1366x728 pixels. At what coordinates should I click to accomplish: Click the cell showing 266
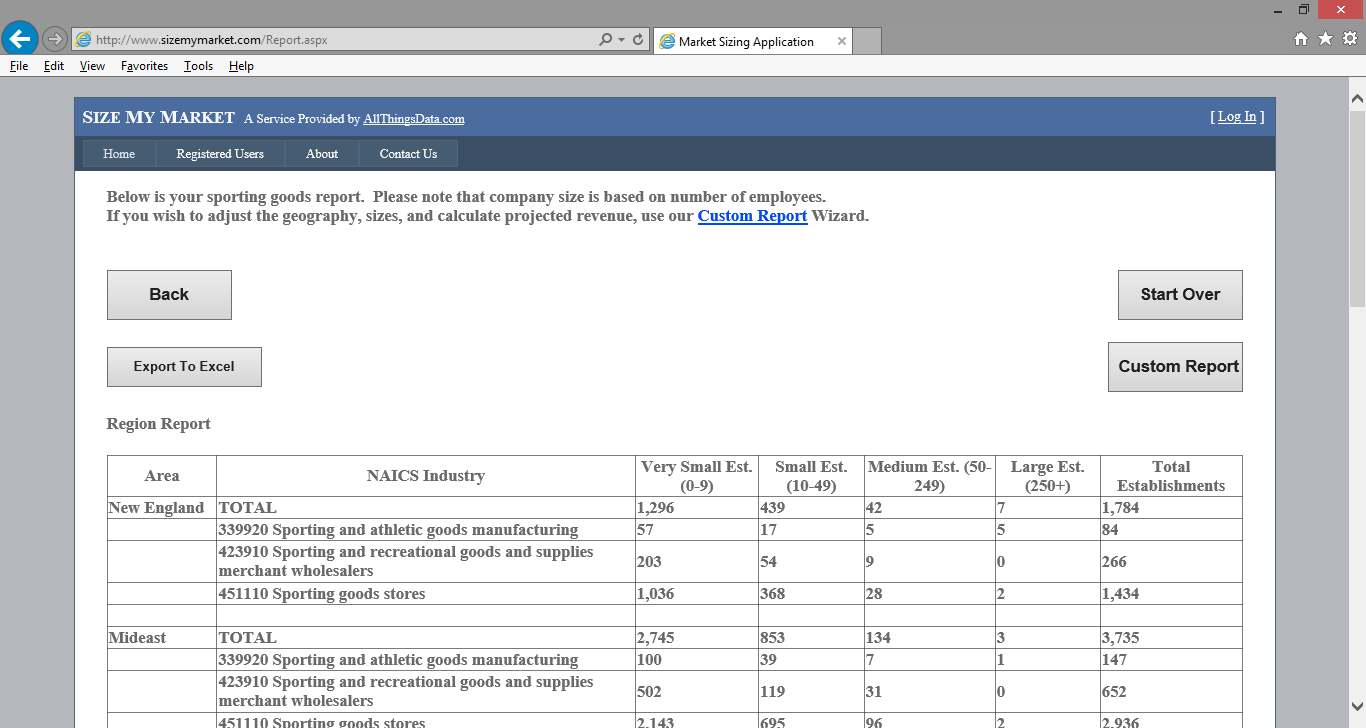click(1171, 562)
